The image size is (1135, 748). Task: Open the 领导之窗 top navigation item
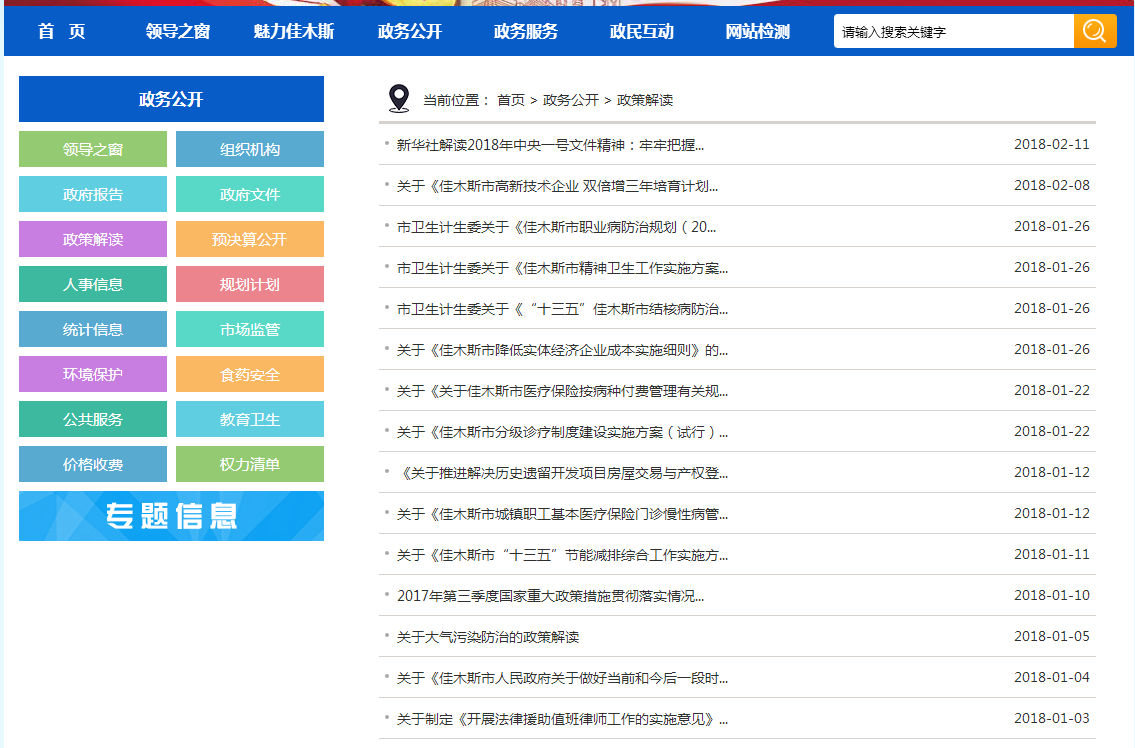[x=178, y=32]
